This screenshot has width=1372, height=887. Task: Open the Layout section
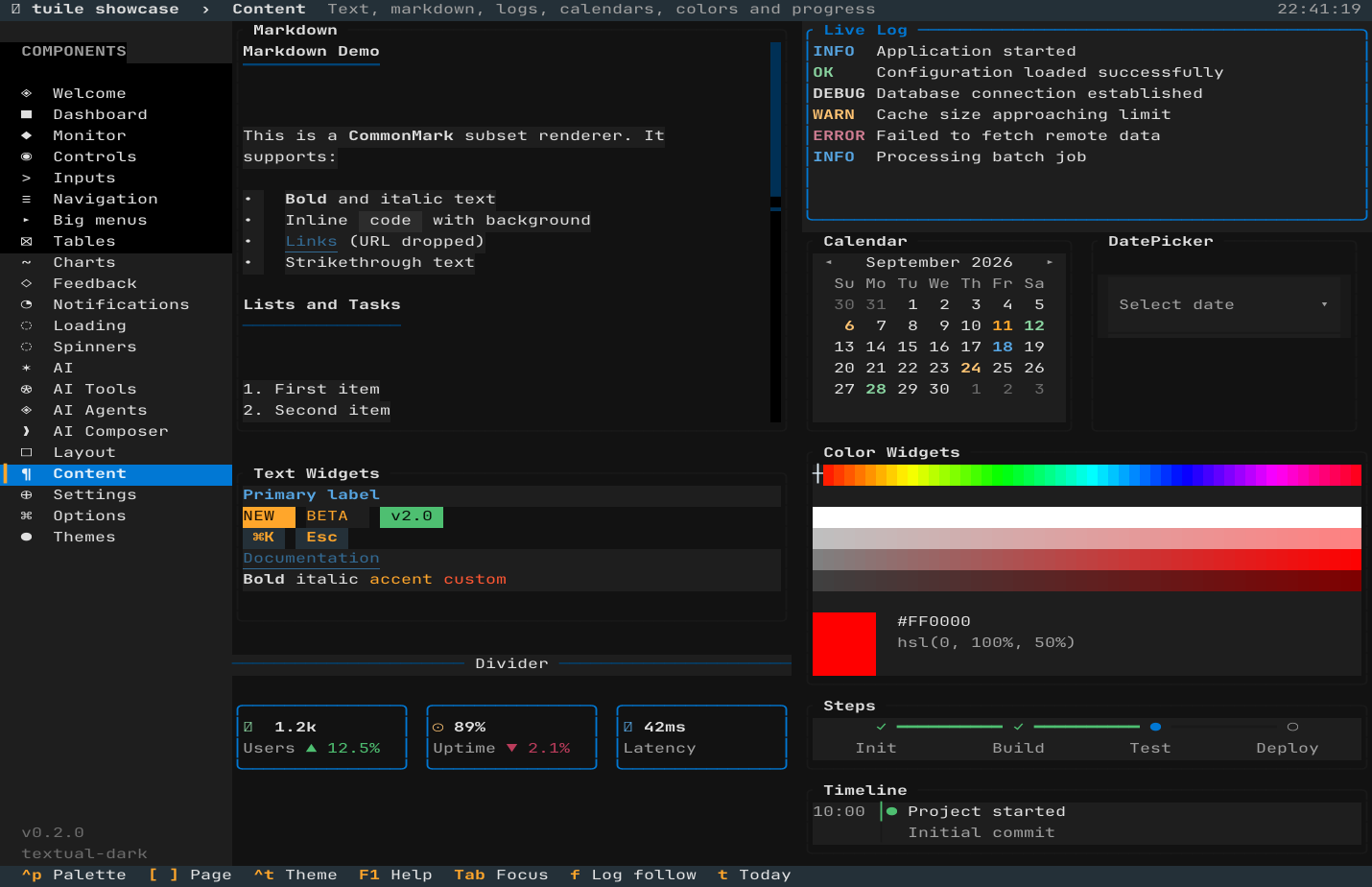(116, 452)
